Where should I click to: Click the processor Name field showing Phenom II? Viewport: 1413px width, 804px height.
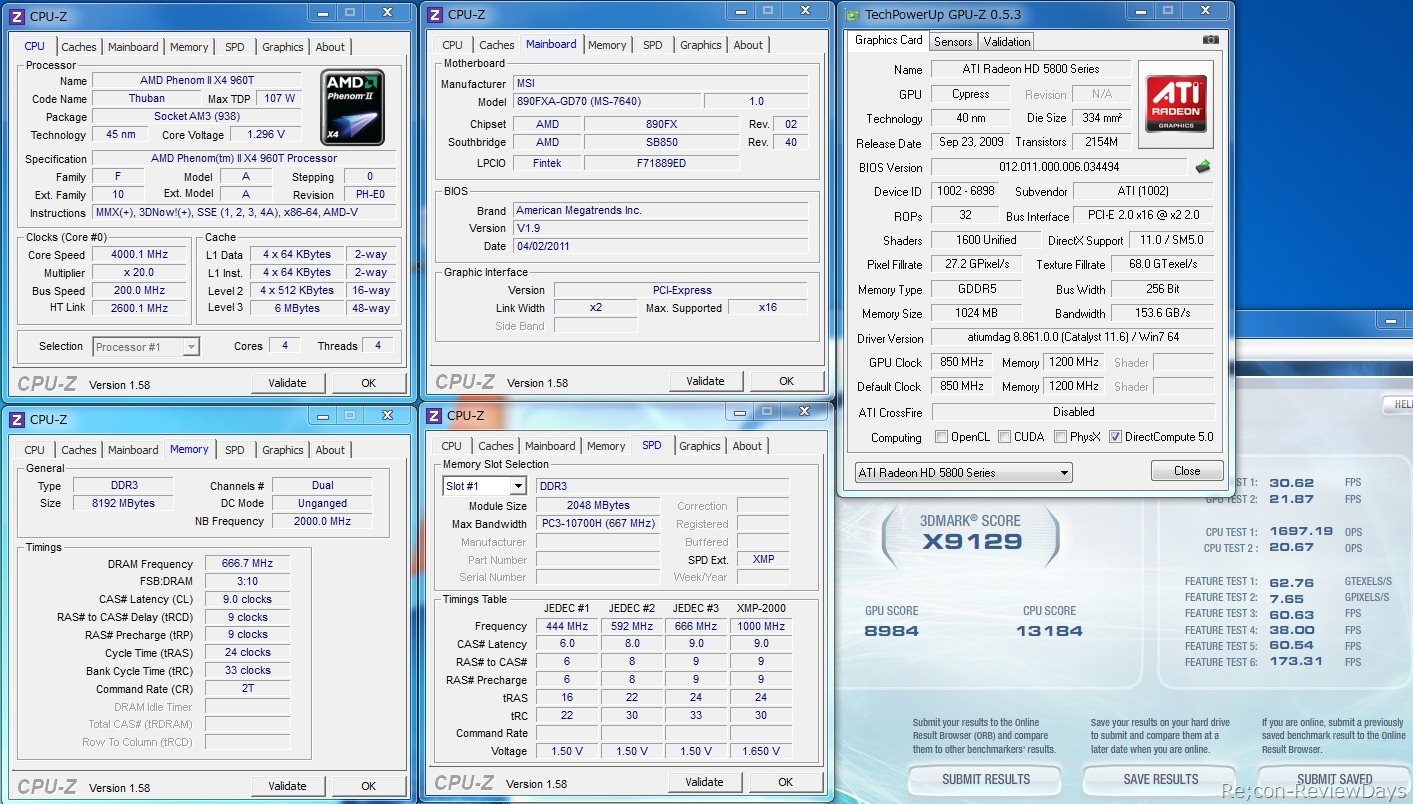coord(196,81)
